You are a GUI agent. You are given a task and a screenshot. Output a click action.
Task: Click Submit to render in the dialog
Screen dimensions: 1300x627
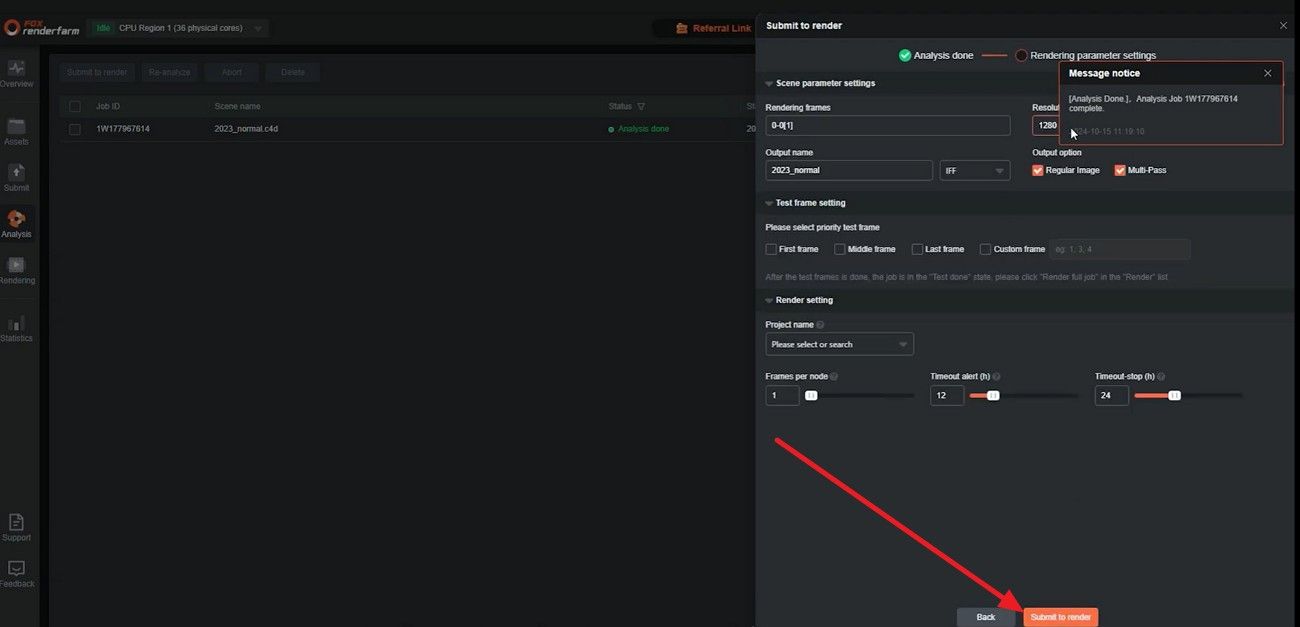tap(1060, 616)
